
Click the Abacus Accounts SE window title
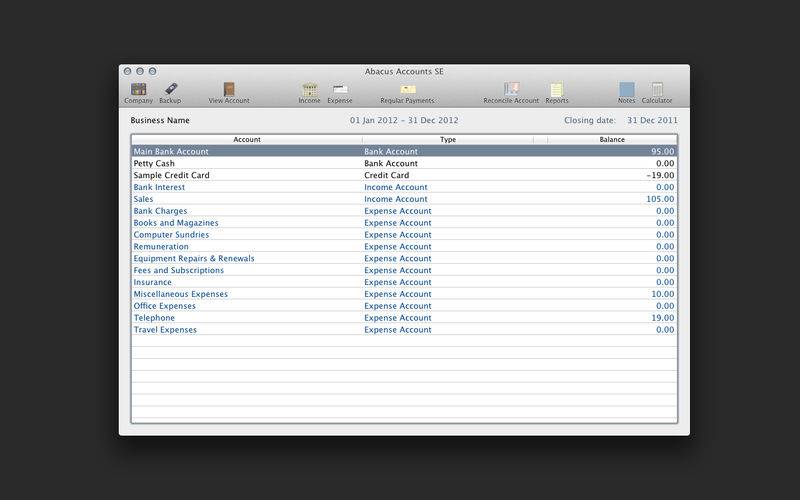[x=404, y=71]
